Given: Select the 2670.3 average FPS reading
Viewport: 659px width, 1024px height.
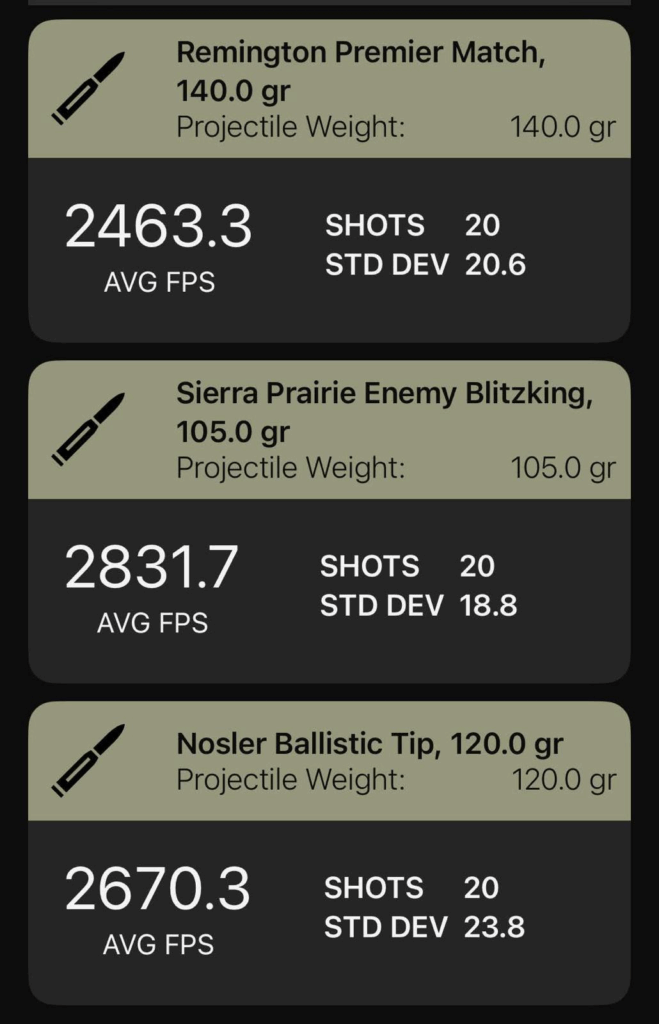Looking at the screenshot, I should (158, 889).
